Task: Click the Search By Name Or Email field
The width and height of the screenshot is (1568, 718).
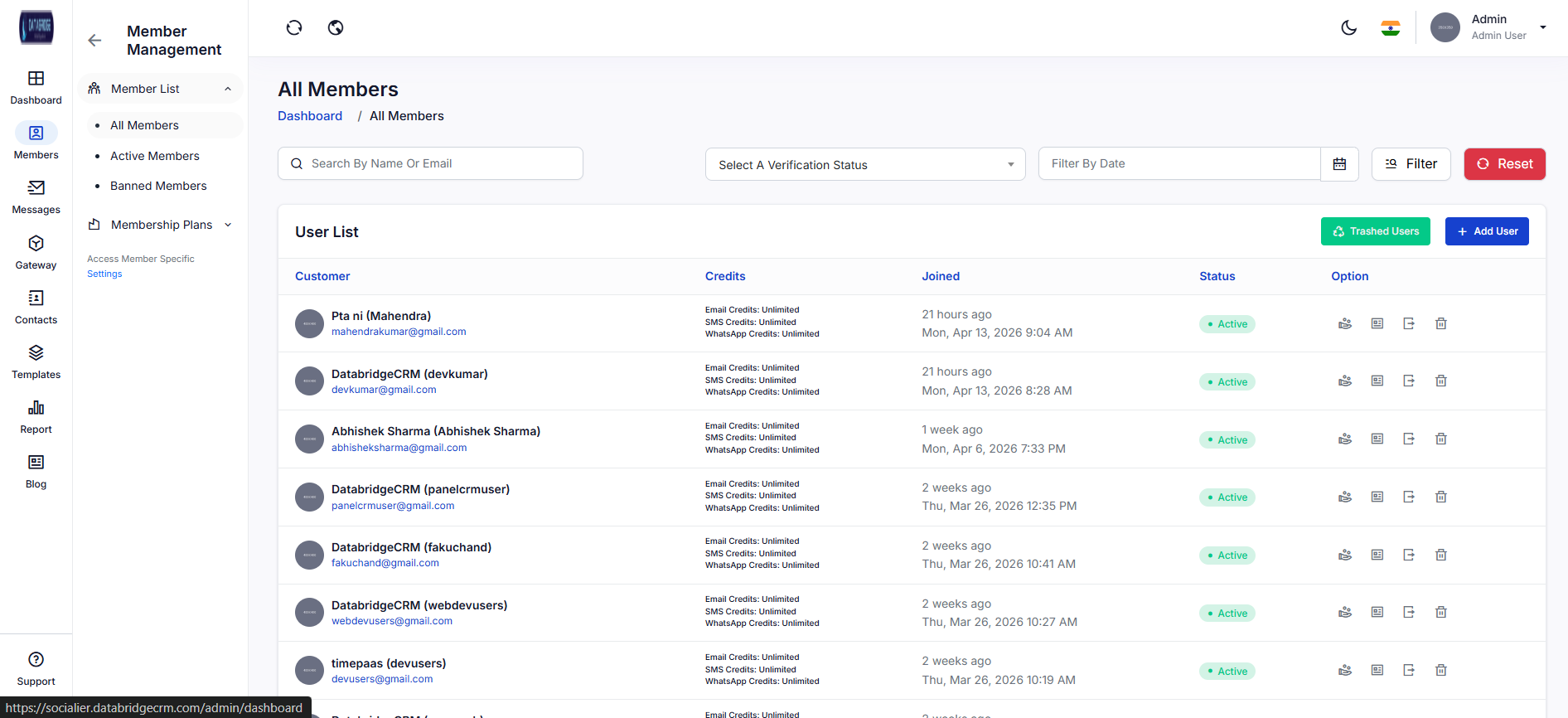Action: point(431,163)
